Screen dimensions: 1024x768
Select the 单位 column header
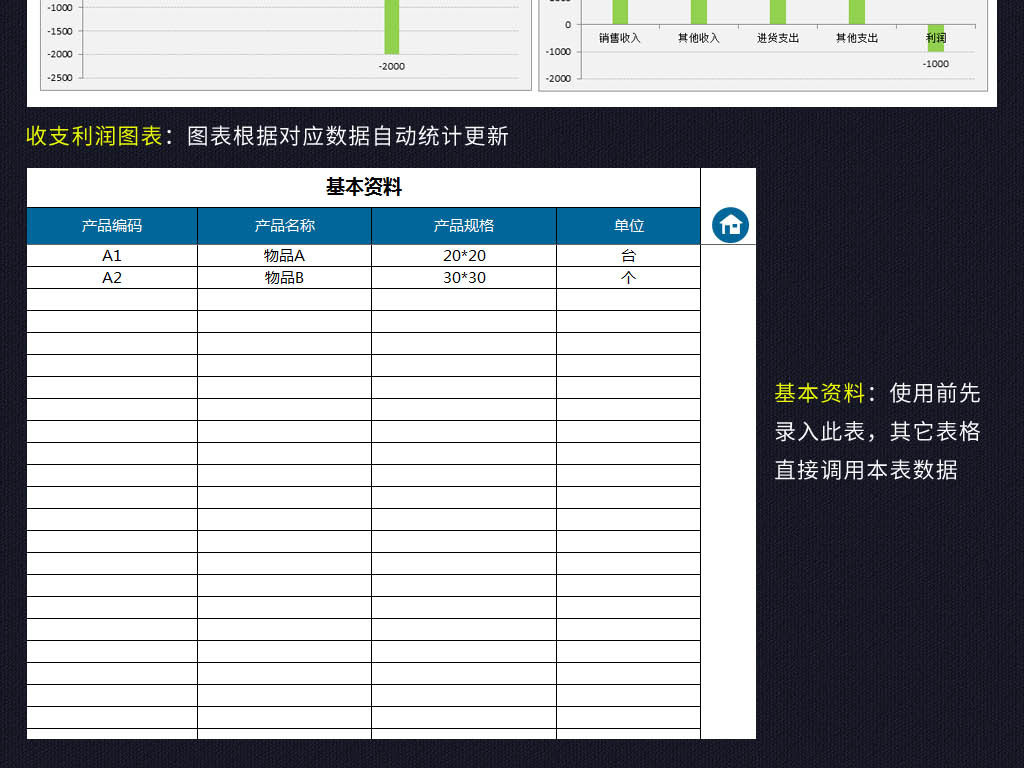click(628, 226)
